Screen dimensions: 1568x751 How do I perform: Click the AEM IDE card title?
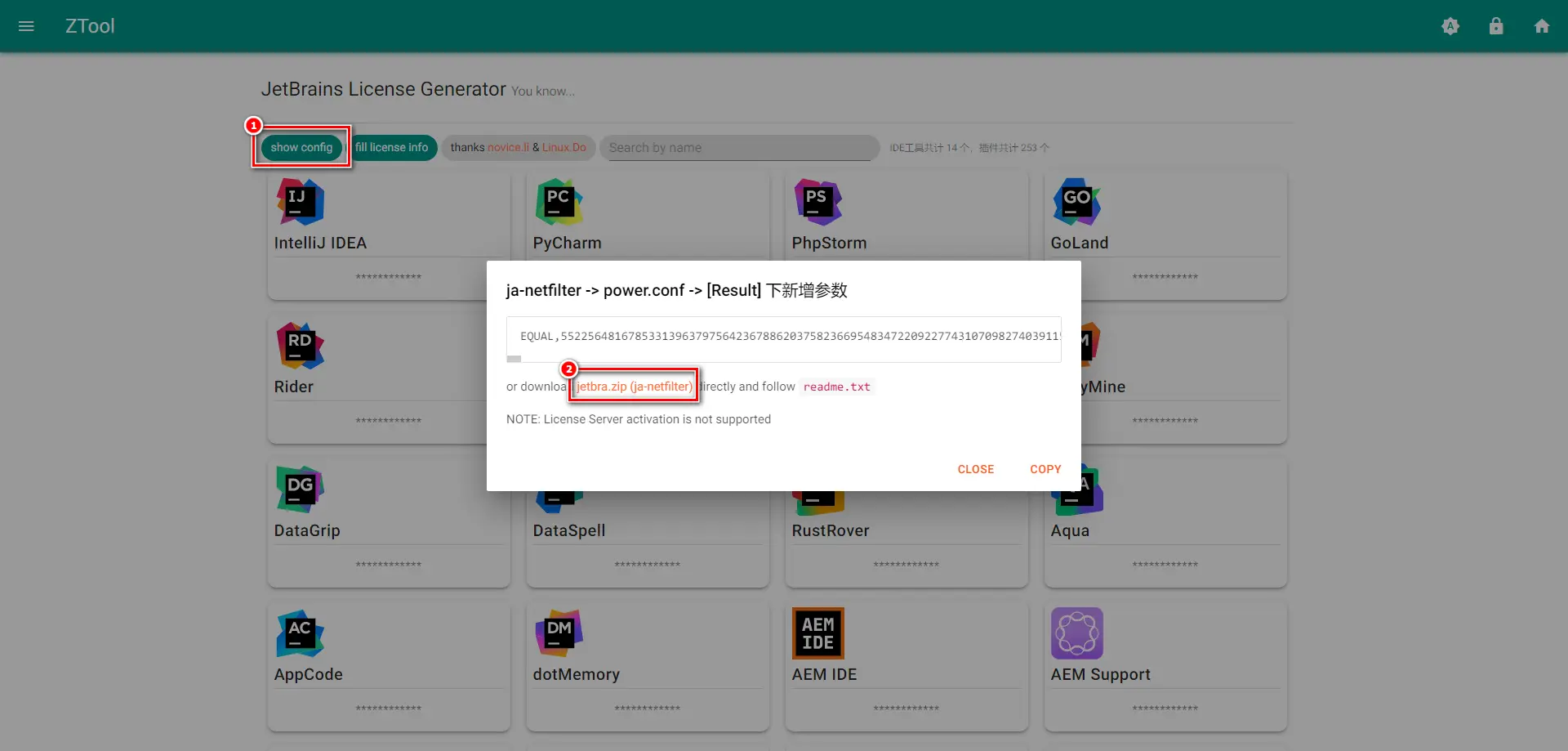825,674
